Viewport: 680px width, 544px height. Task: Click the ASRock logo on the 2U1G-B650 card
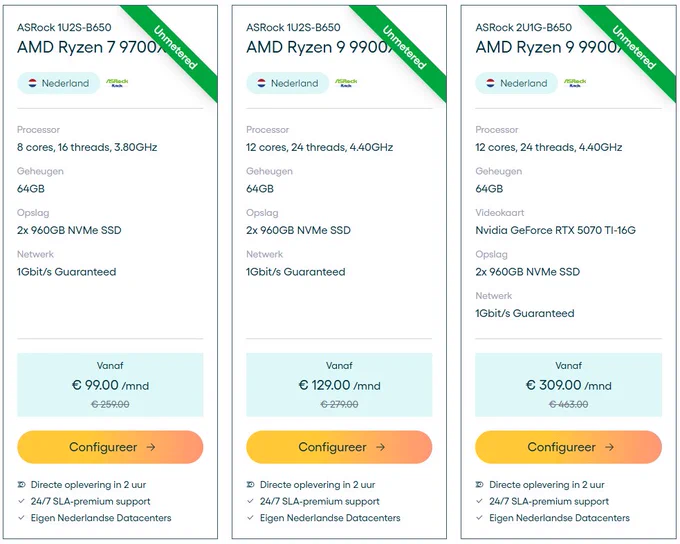click(x=575, y=82)
